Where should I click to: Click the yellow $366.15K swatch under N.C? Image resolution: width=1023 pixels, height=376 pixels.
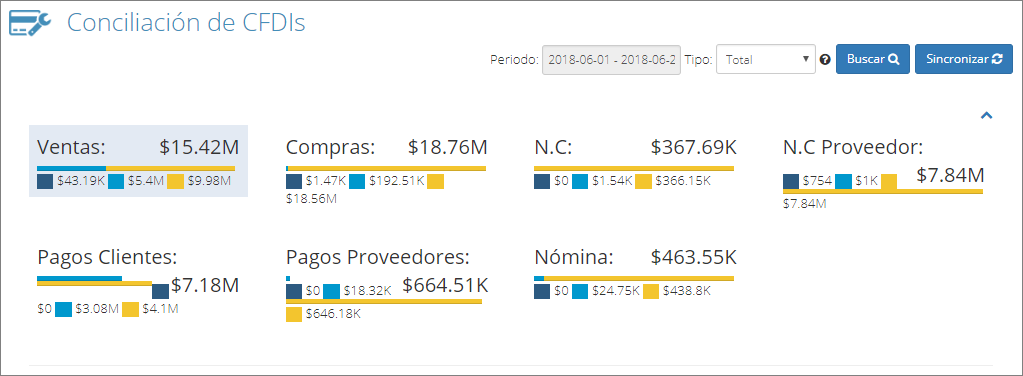coord(643,181)
